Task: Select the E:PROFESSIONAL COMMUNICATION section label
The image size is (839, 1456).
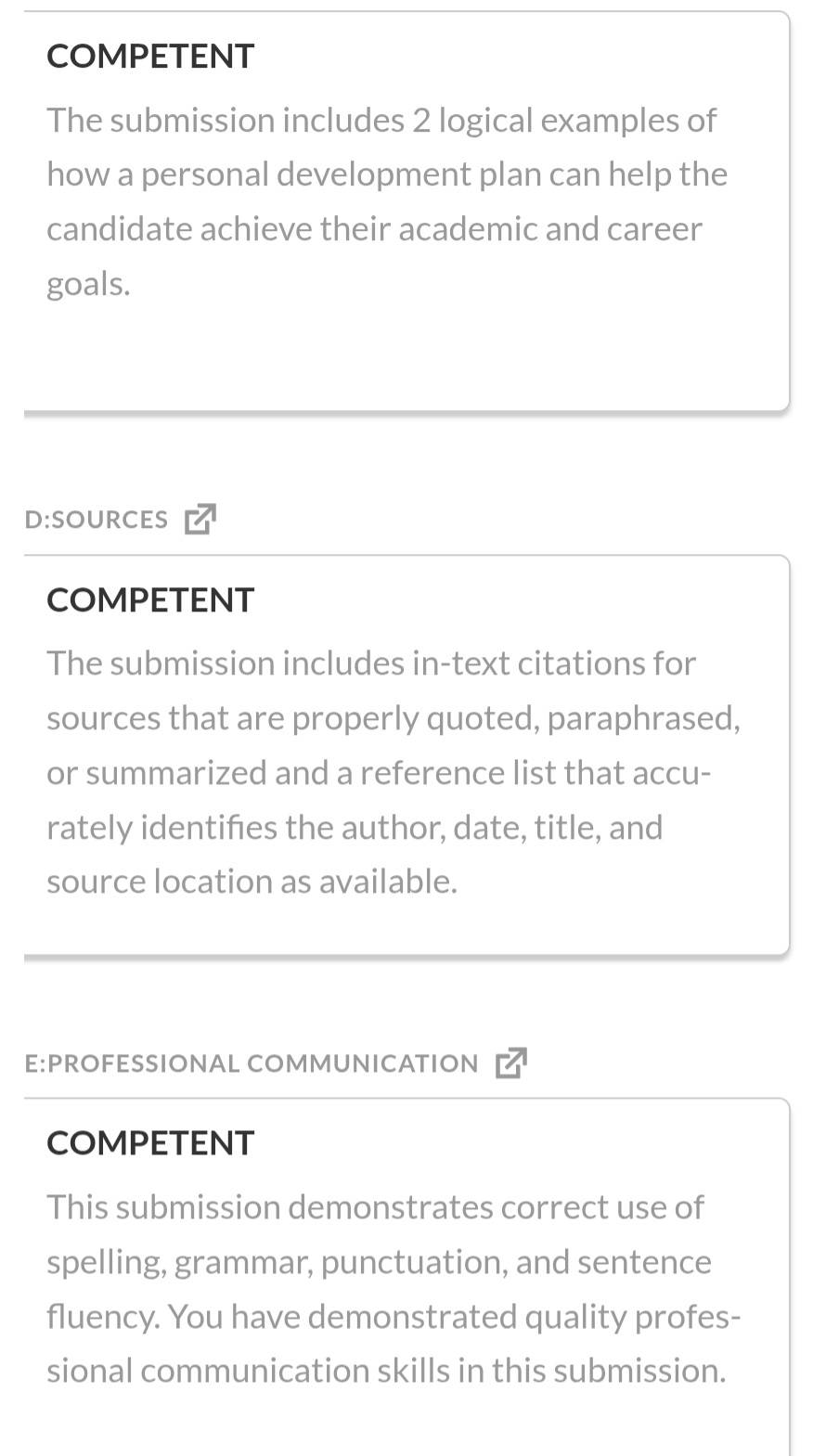Action: [x=252, y=1063]
